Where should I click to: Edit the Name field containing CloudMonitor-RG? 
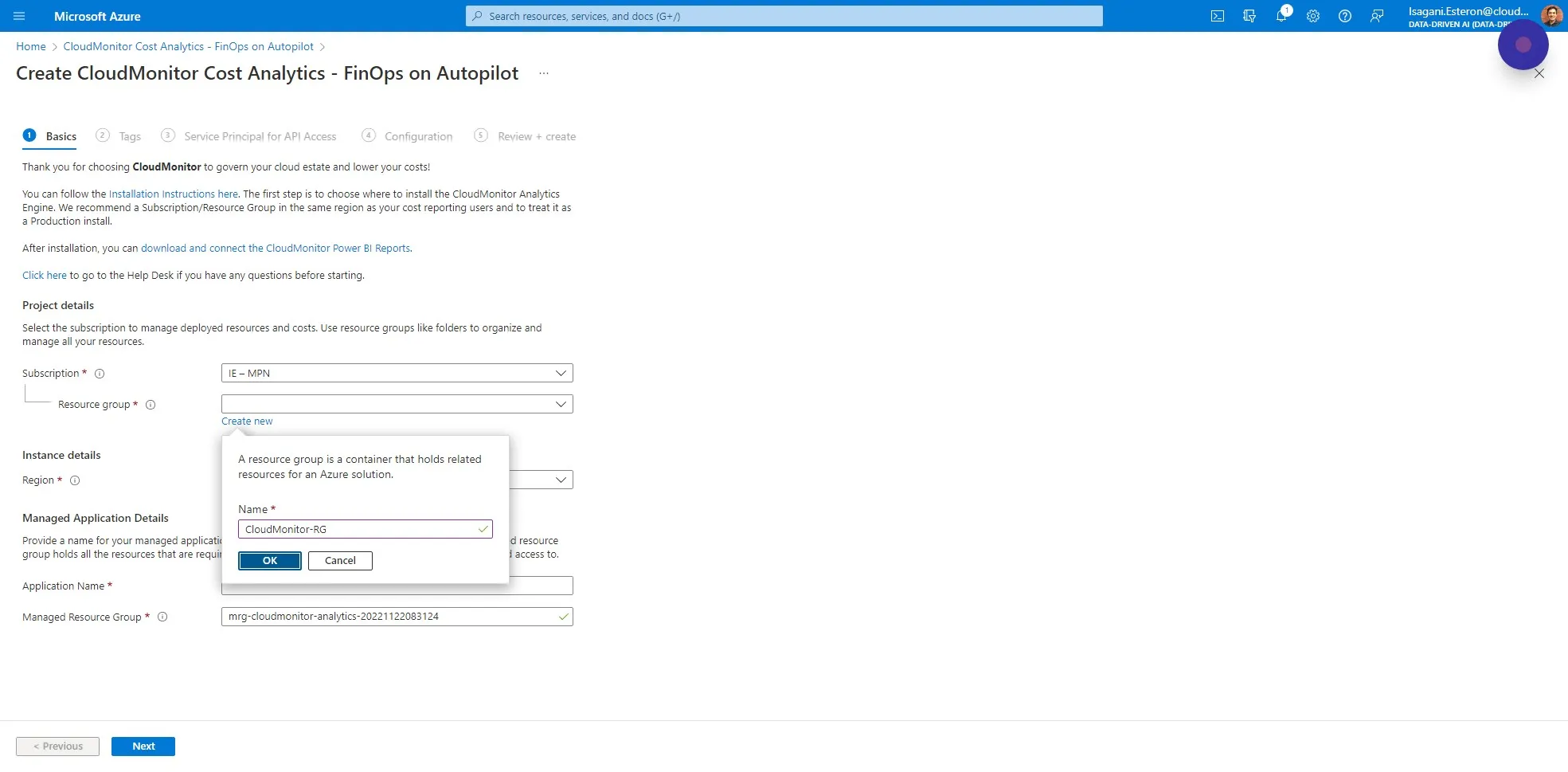(x=366, y=529)
